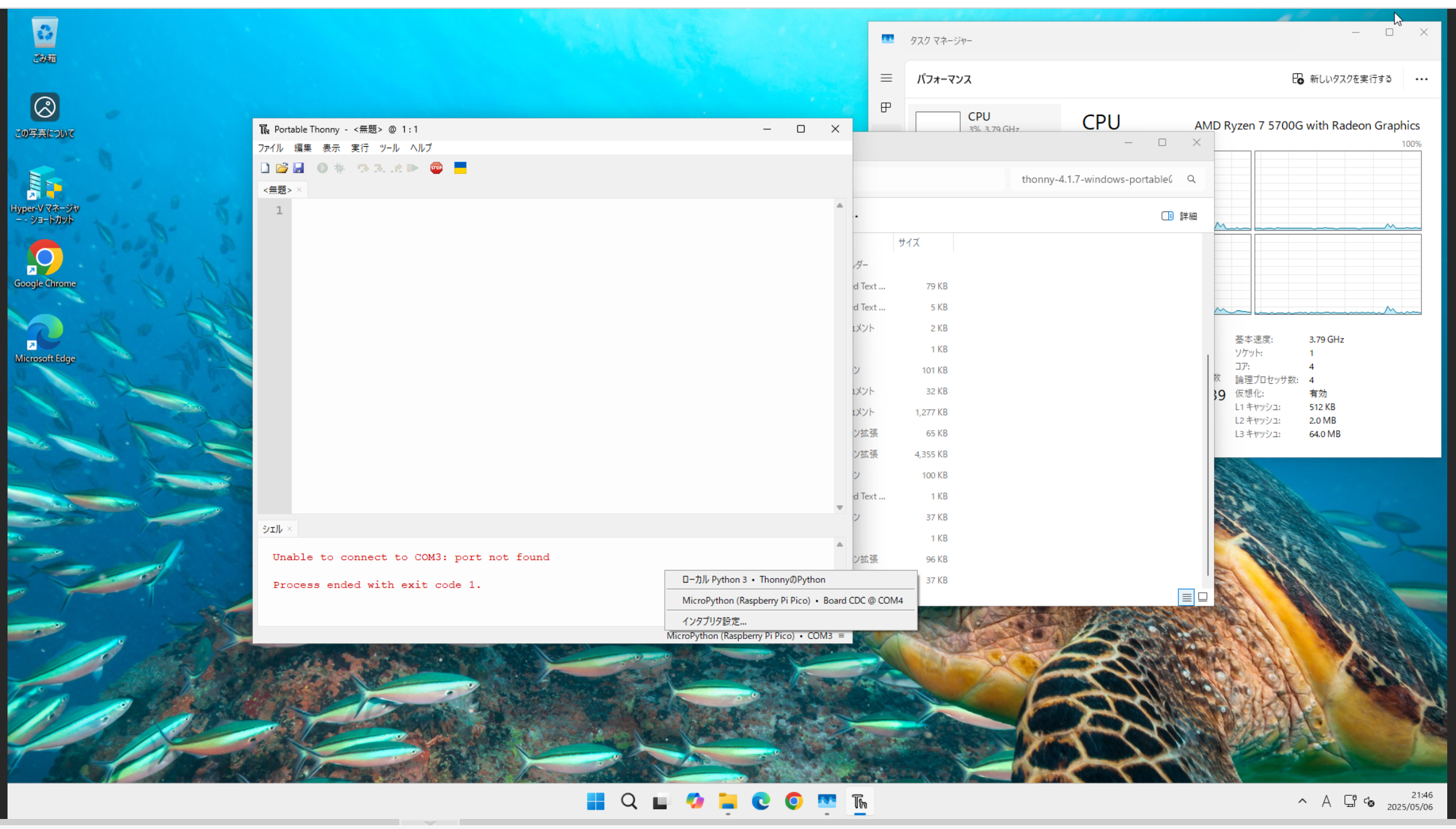Switch Explorer to details list view icon
This screenshot has height=829, width=1456.
[x=1186, y=597]
